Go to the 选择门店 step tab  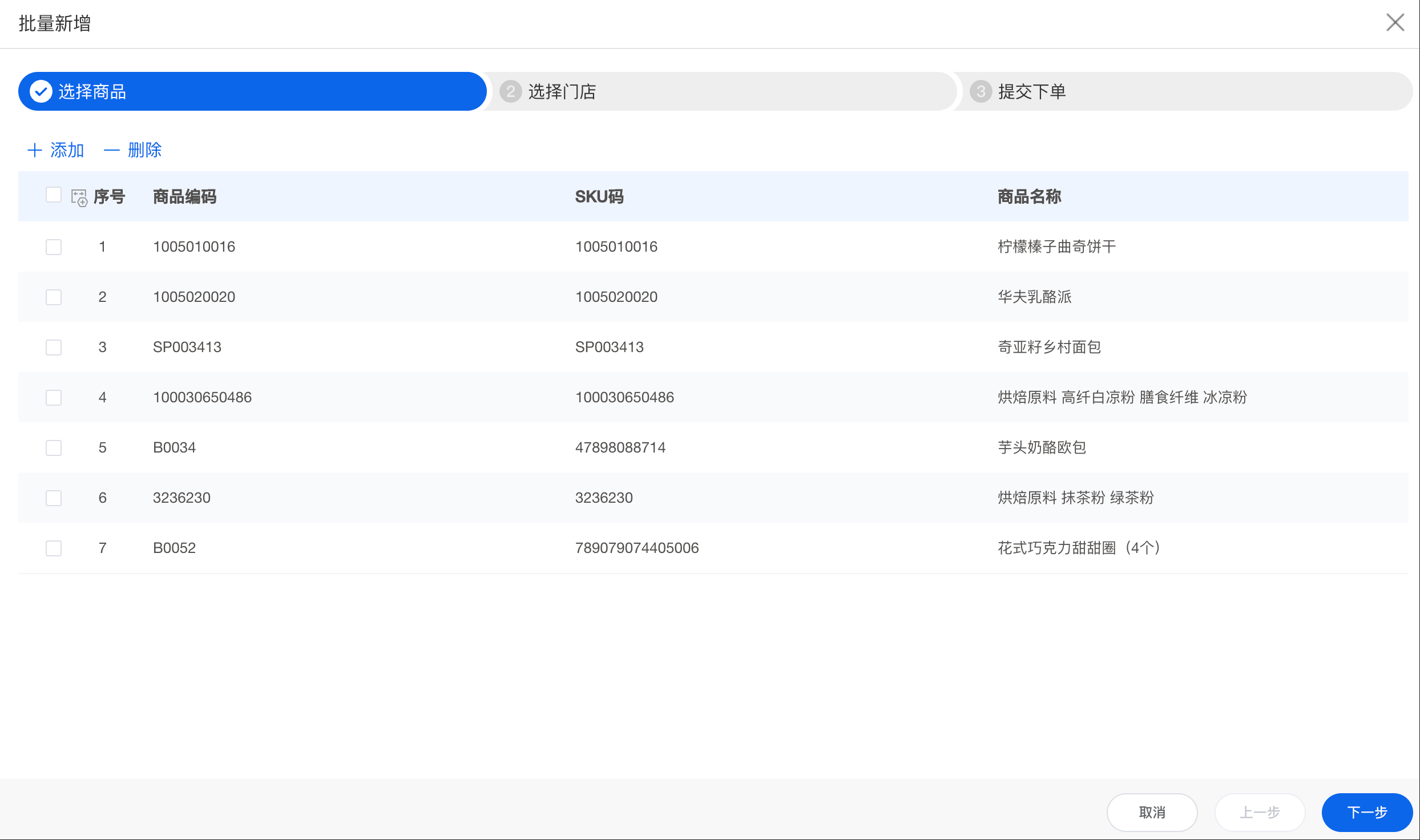click(x=562, y=91)
